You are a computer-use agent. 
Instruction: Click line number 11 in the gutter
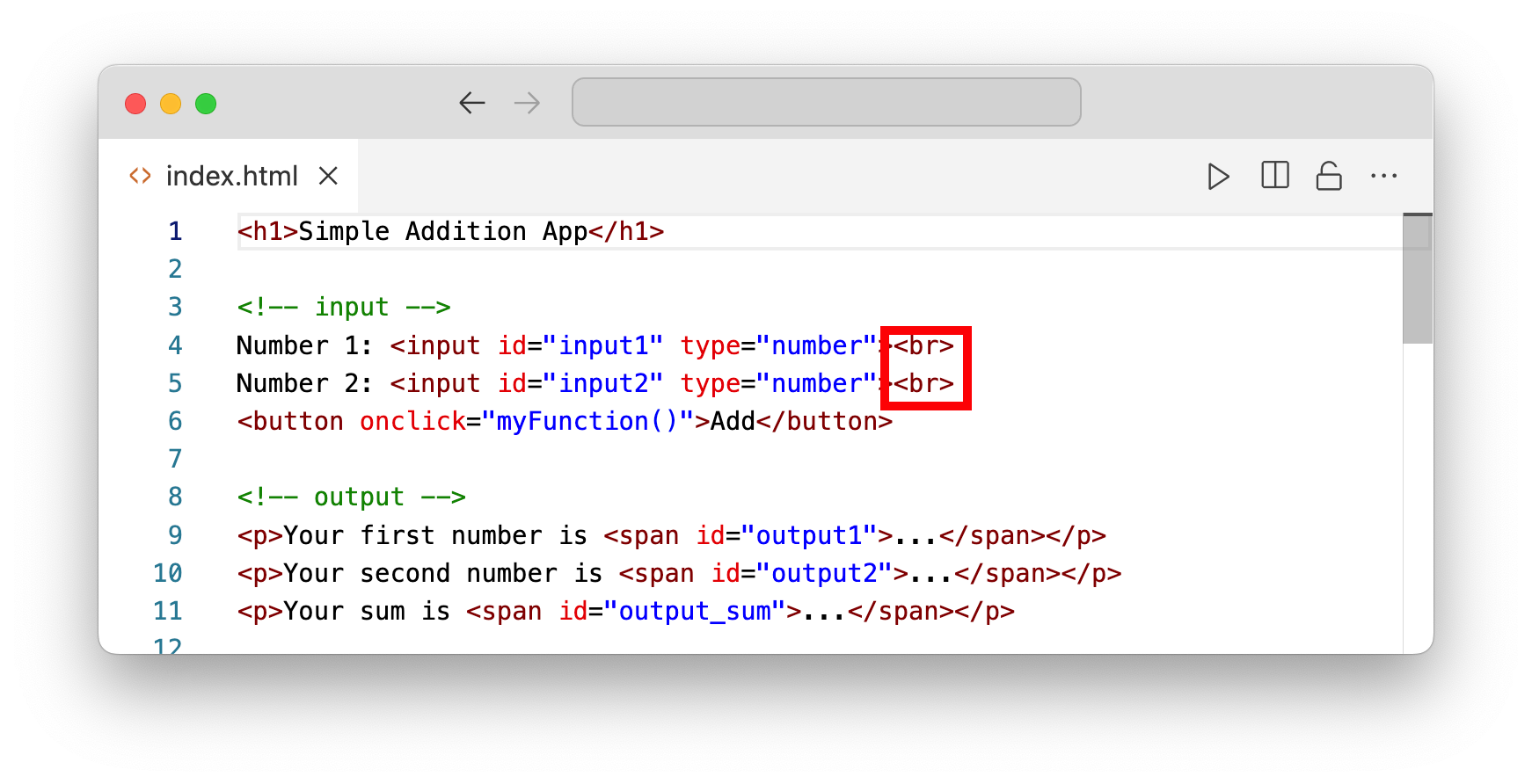(x=167, y=611)
